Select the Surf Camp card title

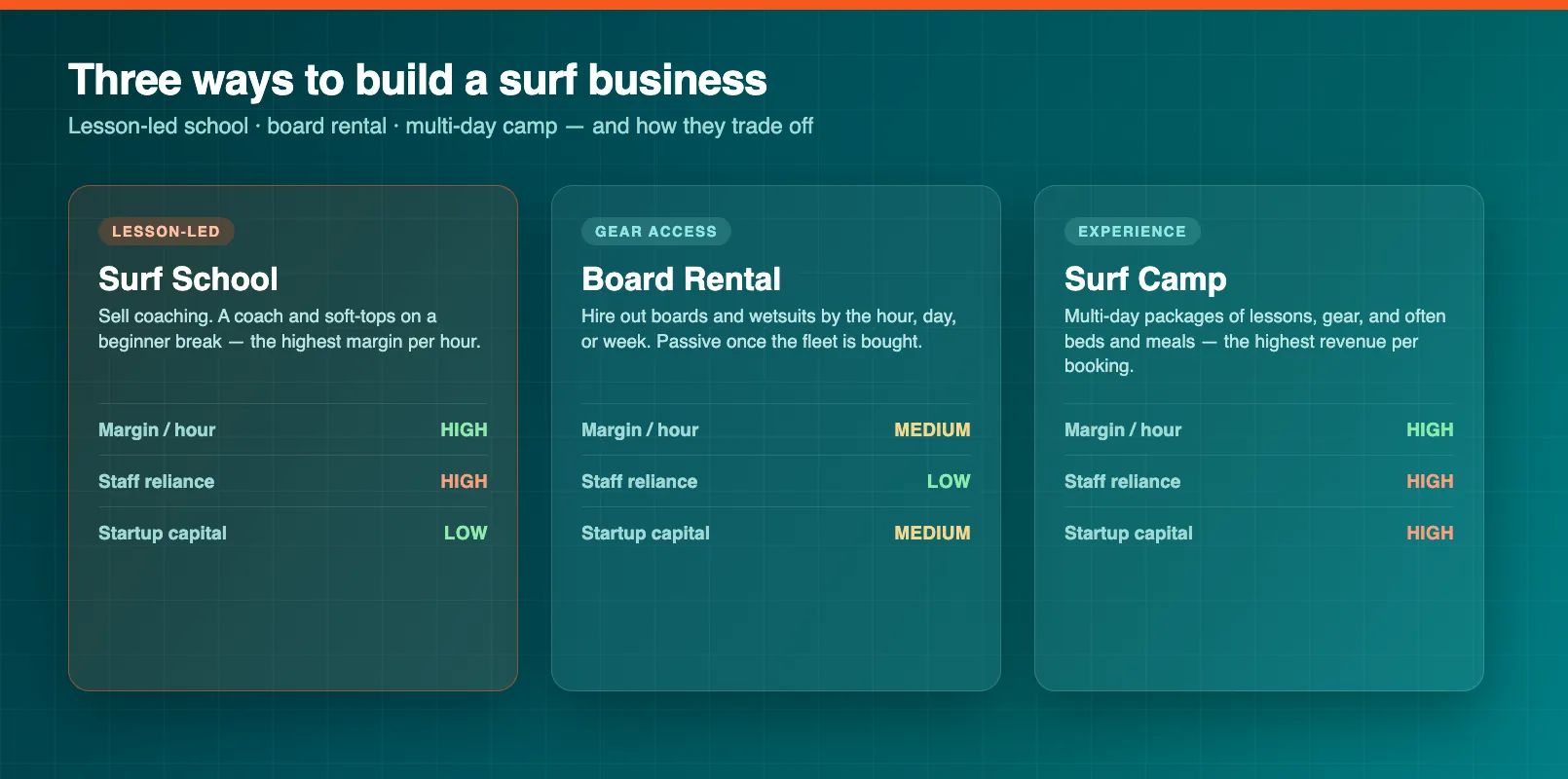[x=1145, y=279]
